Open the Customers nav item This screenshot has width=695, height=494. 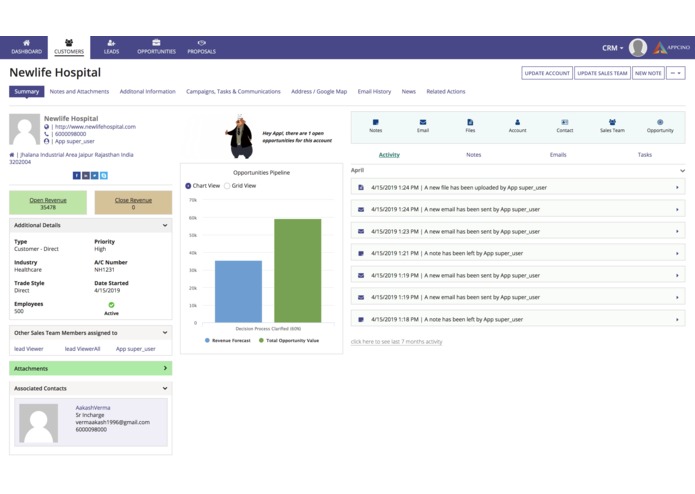(x=69, y=47)
